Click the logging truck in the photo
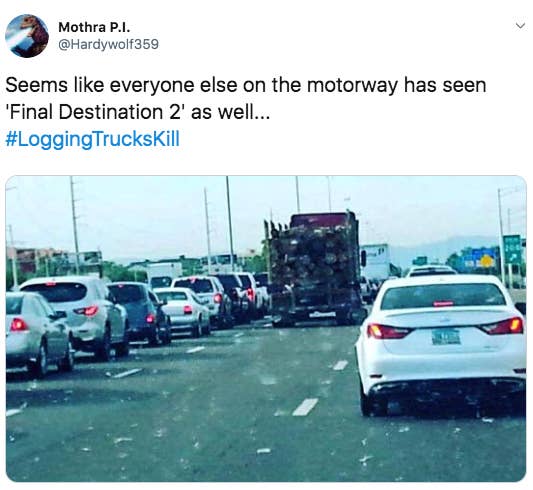This screenshot has width=533, height=490. (x=314, y=268)
